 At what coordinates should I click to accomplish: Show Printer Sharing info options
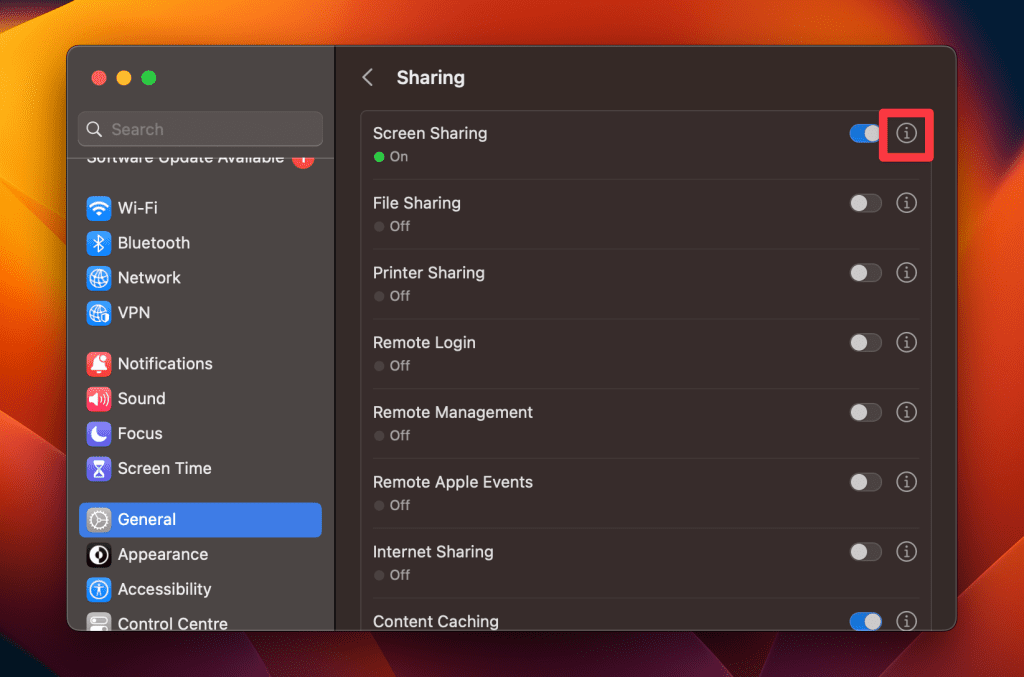point(906,273)
